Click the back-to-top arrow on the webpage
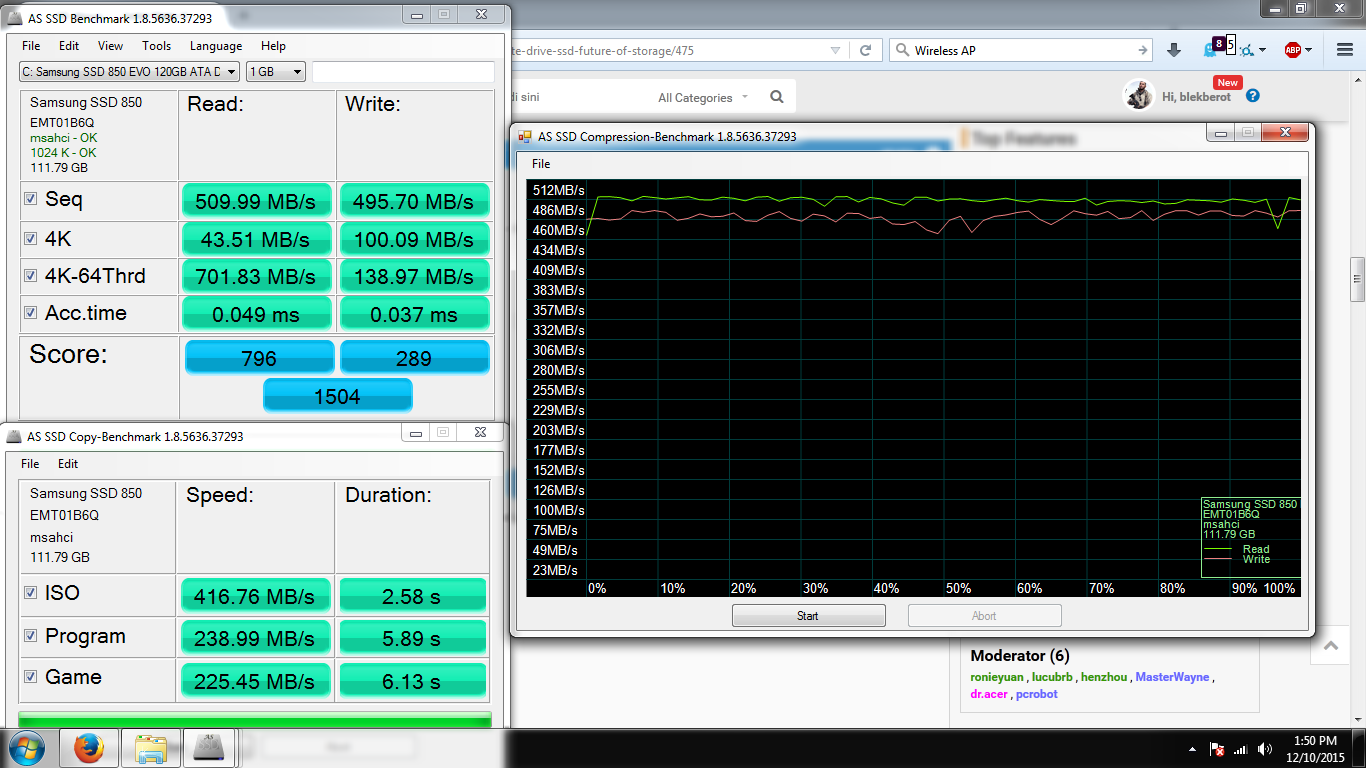This screenshot has height=768, width=1366. coord(1331,646)
